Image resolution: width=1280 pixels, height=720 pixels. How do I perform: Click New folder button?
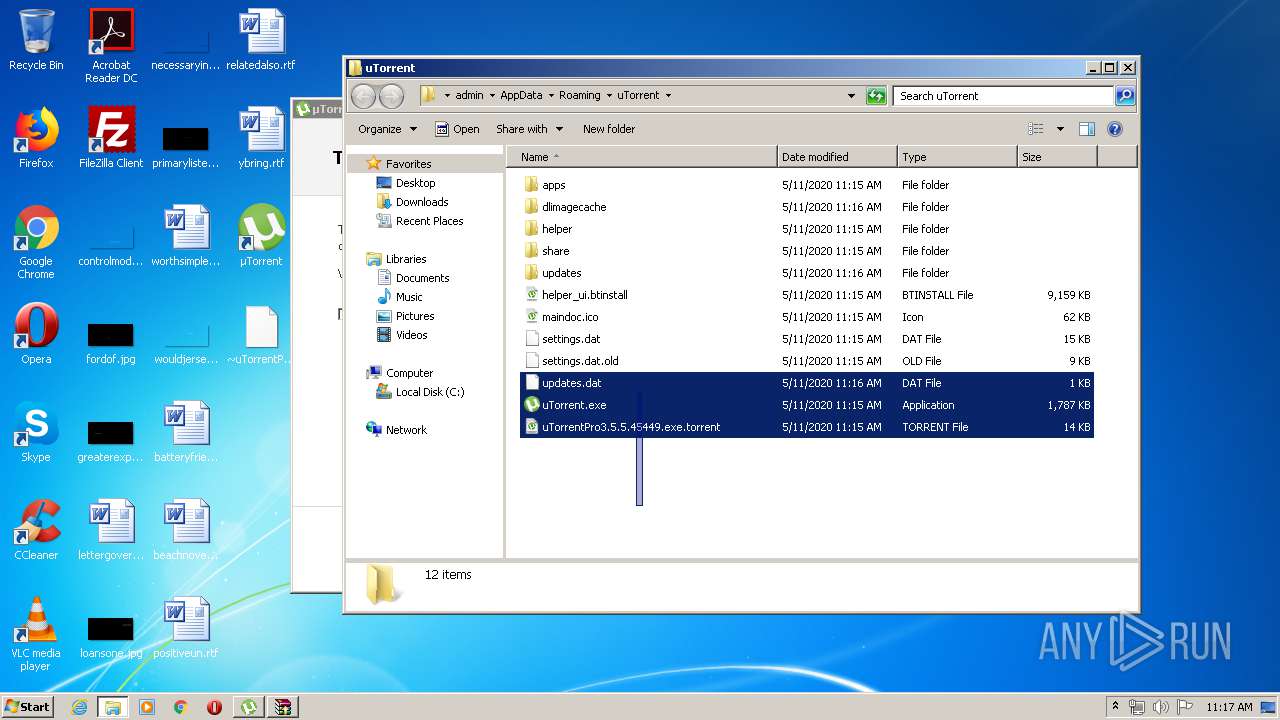tap(609, 129)
